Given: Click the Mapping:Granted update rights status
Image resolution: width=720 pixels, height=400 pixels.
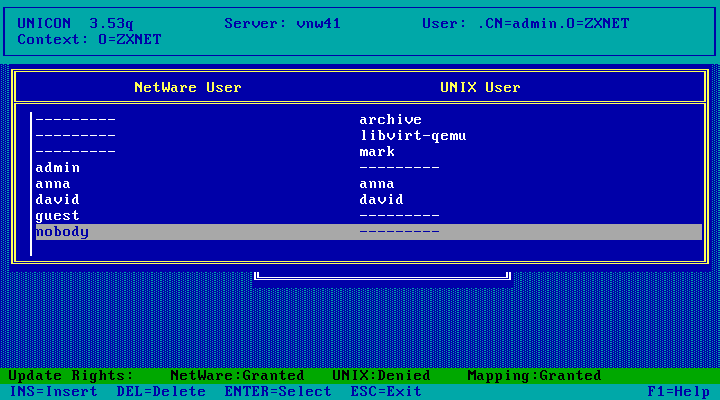Looking at the screenshot, I should tap(534, 376).
